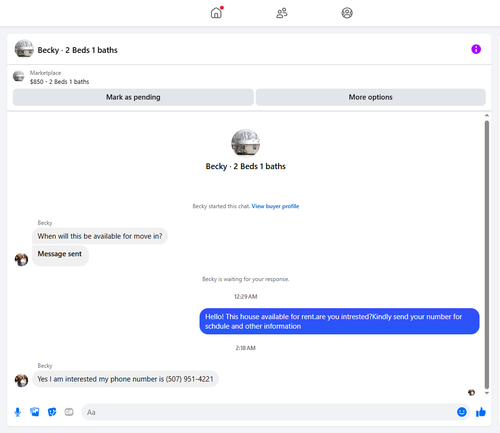The image size is (500, 433).
Task: Record a voice clip with microphone icon
Action: click(18, 412)
